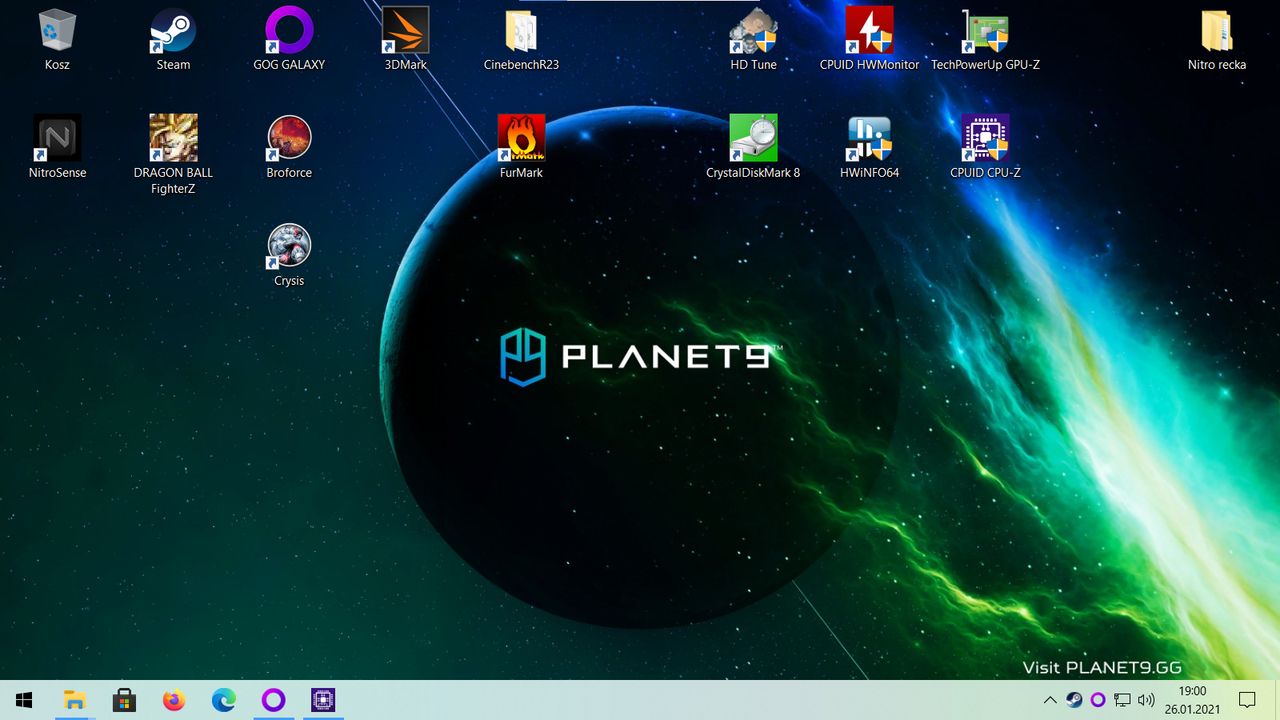Switch to GOG Galaxy in the taskbar

click(x=274, y=700)
